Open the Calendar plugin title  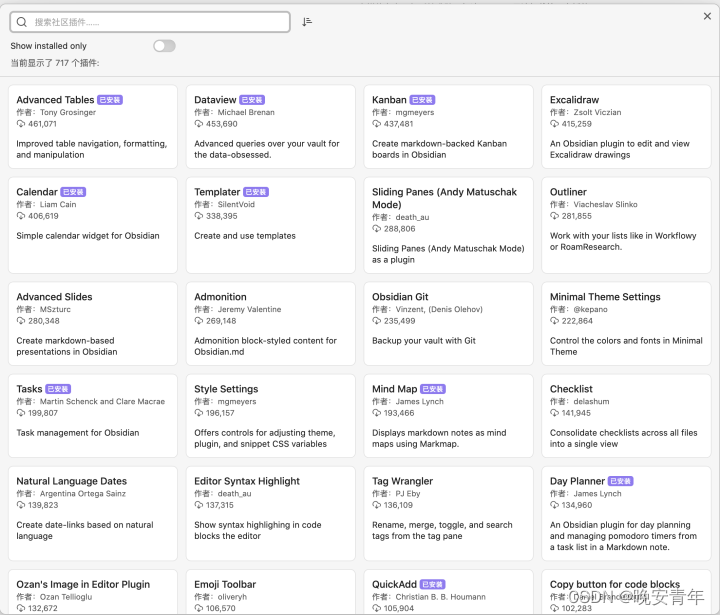37,192
